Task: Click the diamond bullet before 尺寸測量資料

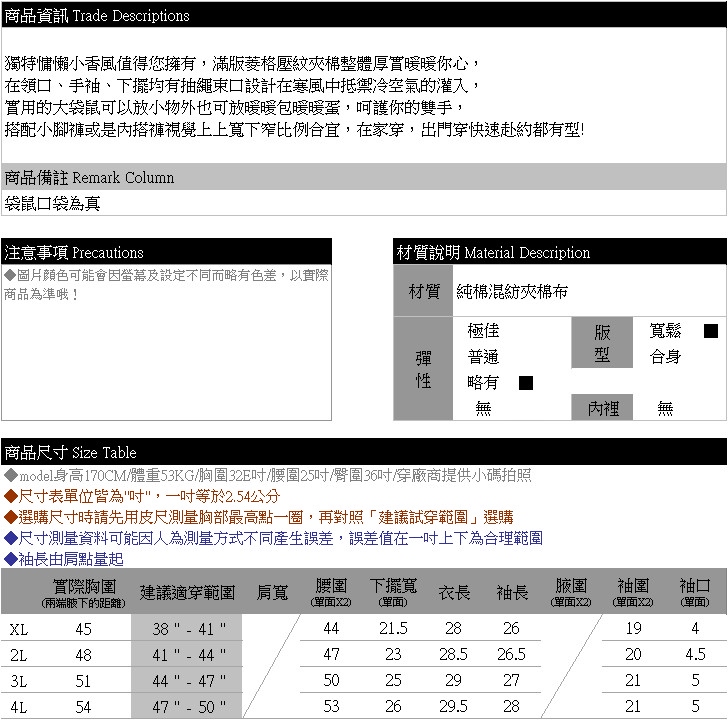Action: point(10,538)
